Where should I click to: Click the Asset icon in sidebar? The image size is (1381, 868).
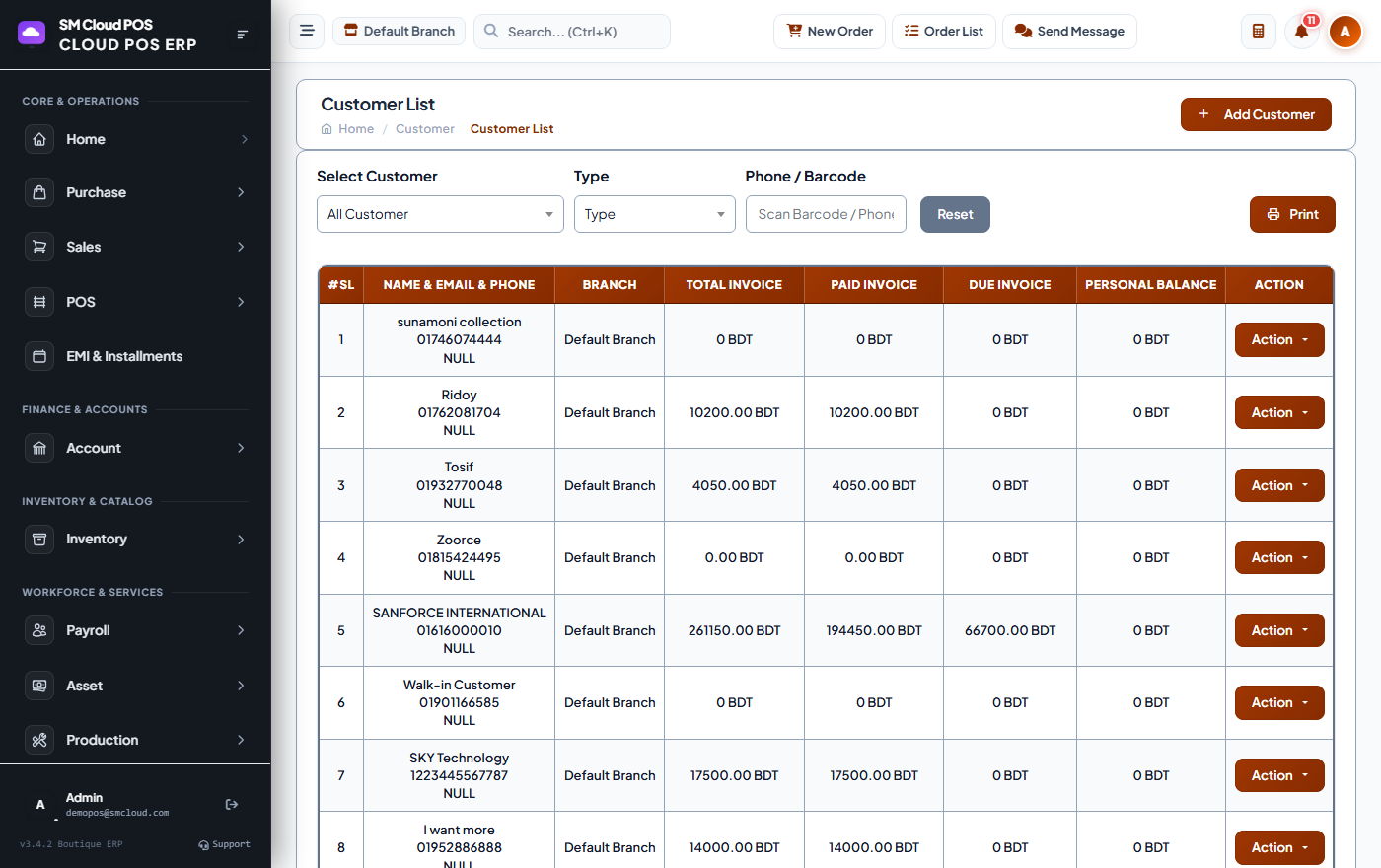point(39,686)
